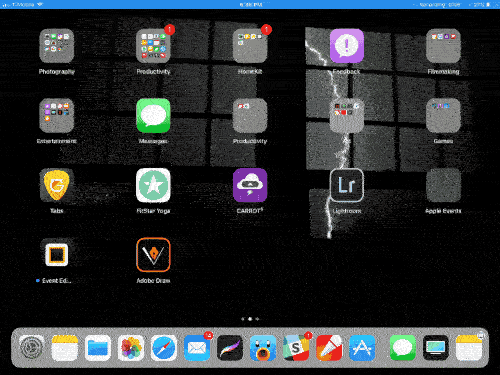Open the Messages app on home screen

[x=153, y=115]
